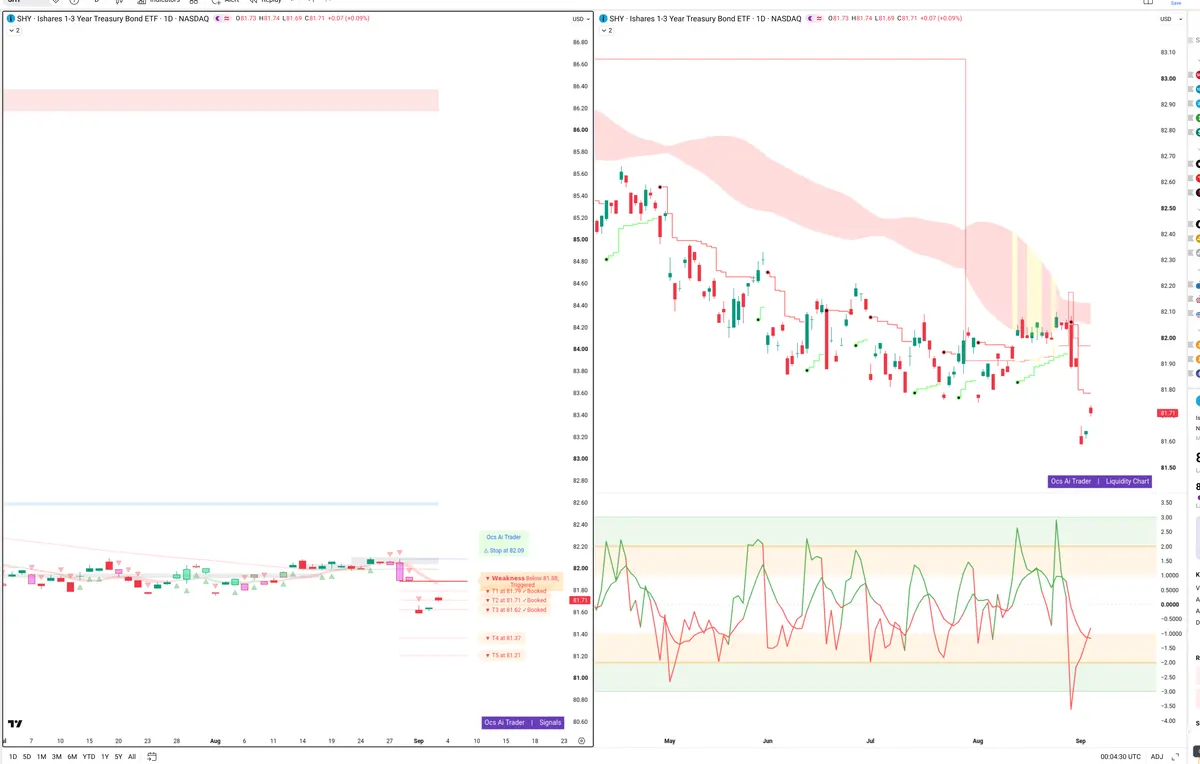Click the Ocs Ai Trader Signals badge
The image size is (1200, 764).
[x=522, y=722]
